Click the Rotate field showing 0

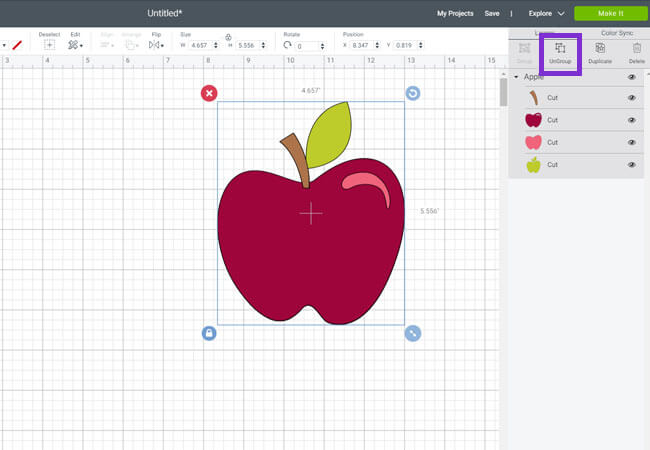pyautogui.click(x=307, y=46)
